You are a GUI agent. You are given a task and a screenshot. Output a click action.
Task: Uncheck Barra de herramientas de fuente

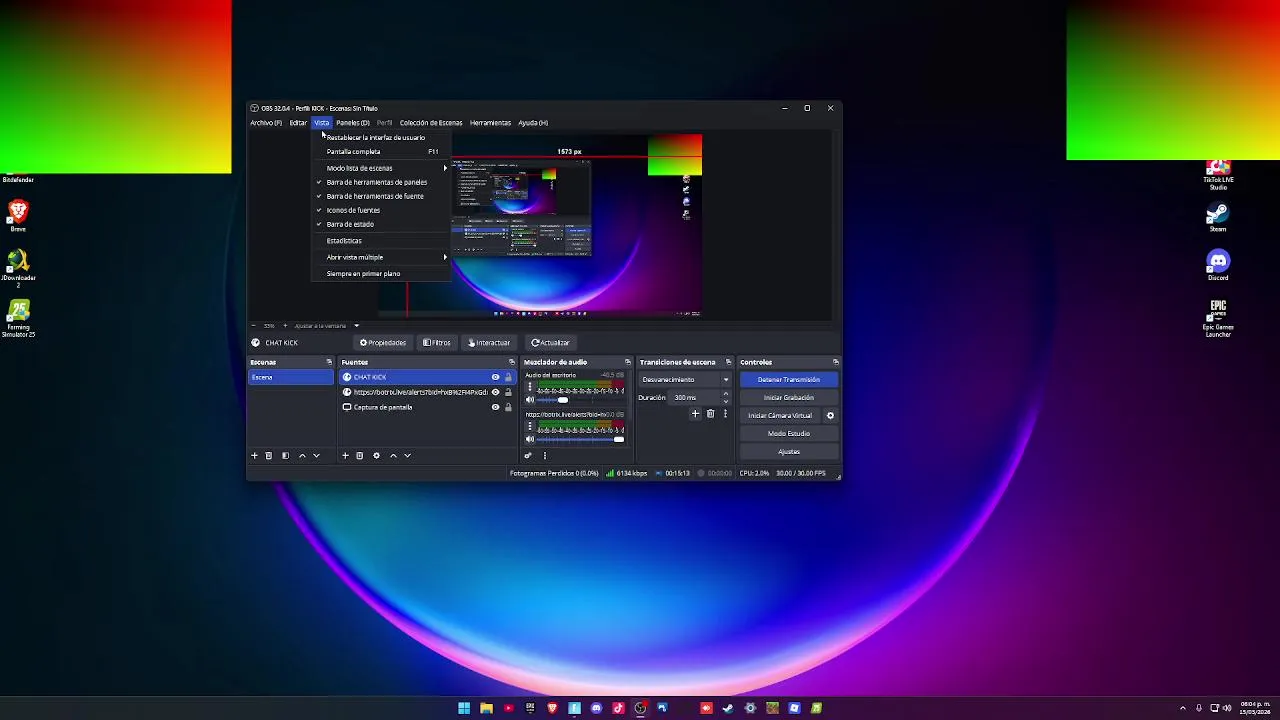pos(381,196)
